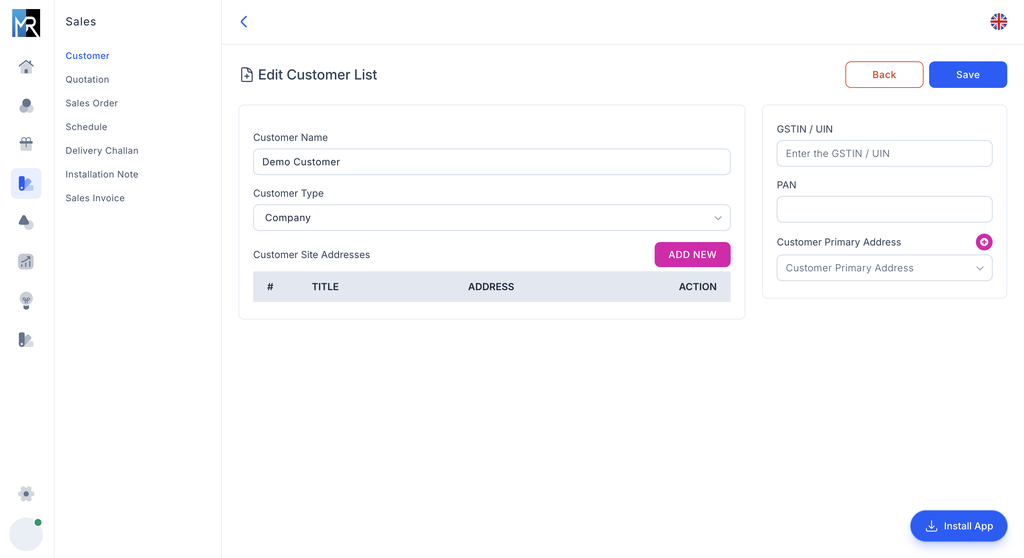Open the gift box sidebar icon
This screenshot has width=1024, height=558.
pyautogui.click(x=26, y=144)
